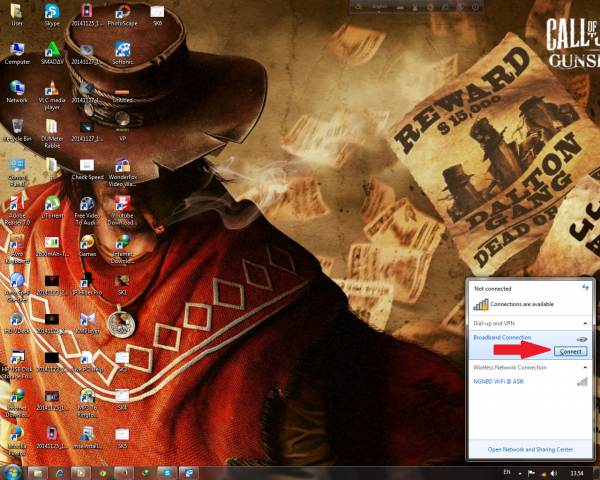This screenshot has height=480, width=600.
Task: Select the HD Video desktop shortcut
Action: (x=17, y=323)
